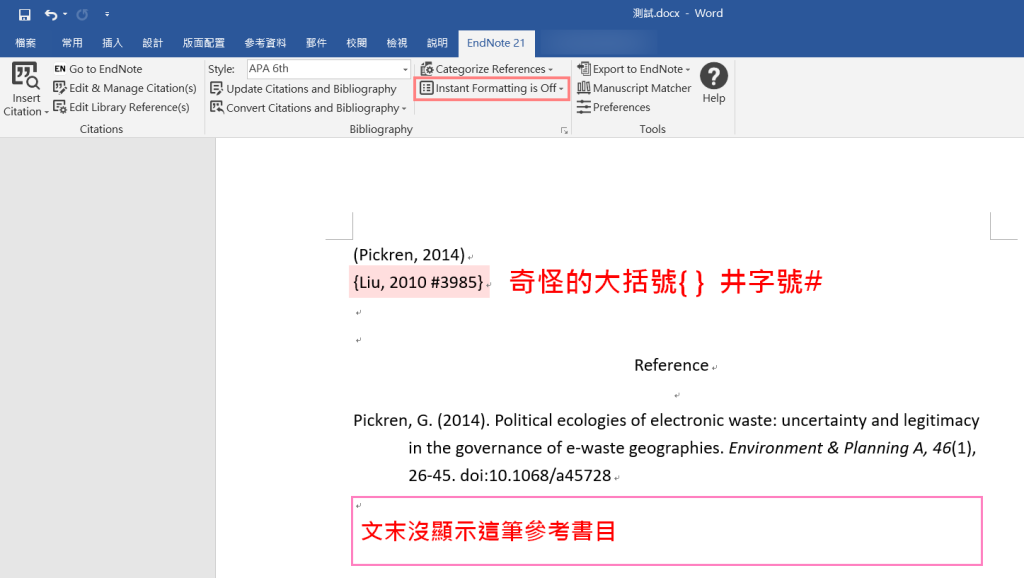Open Bibliography group dialog launcher
The image size is (1024, 578).
point(564,131)
